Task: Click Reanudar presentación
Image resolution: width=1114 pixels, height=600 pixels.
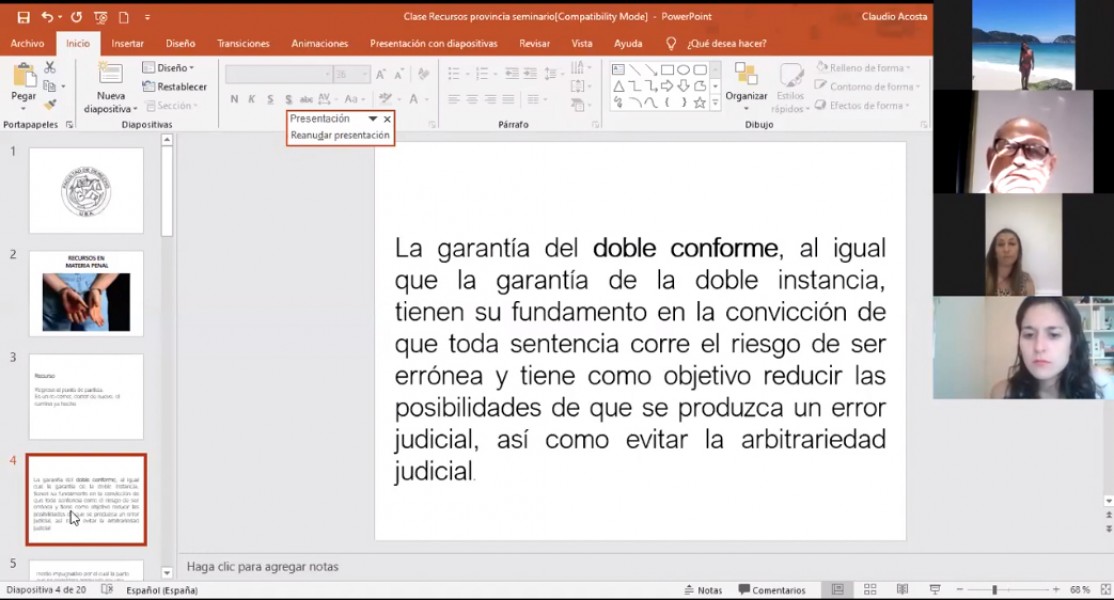Action: [x=340, y=135]
